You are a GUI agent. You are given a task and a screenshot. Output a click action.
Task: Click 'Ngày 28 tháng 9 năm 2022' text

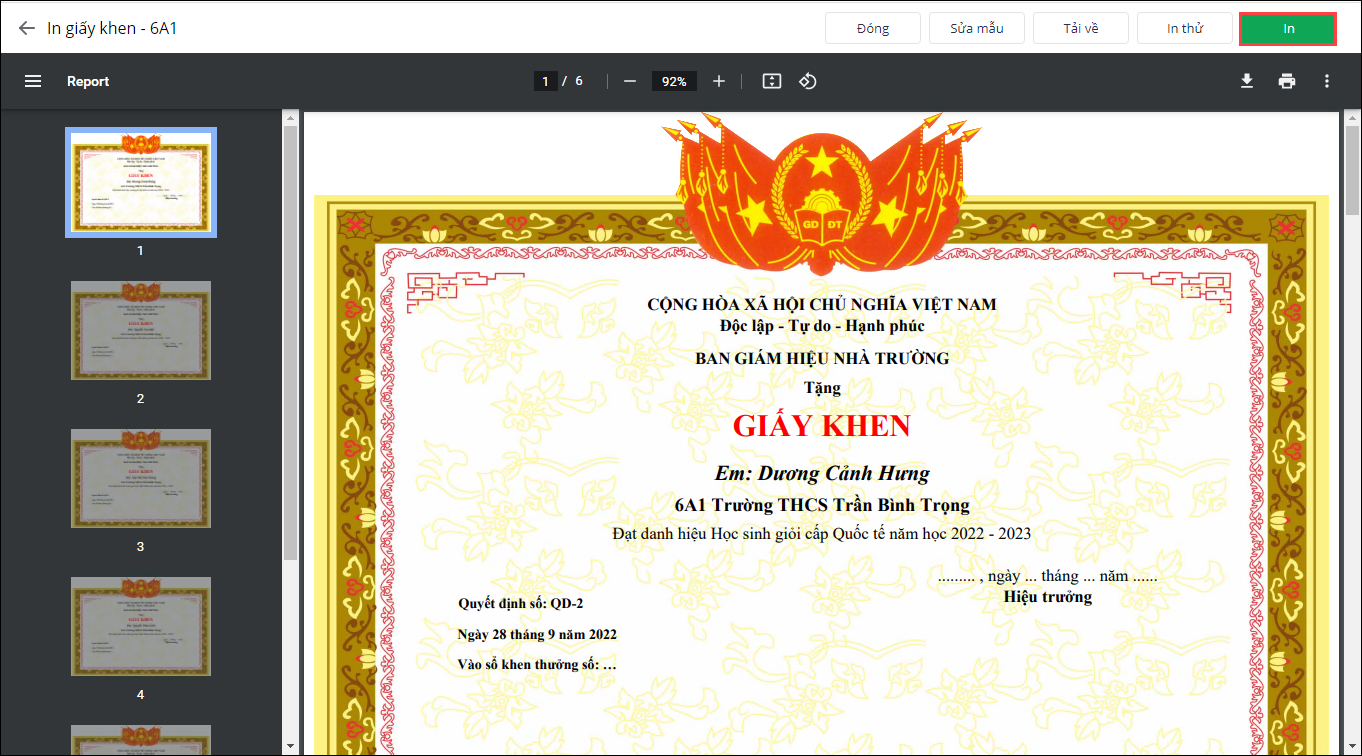tap(537, 635)
